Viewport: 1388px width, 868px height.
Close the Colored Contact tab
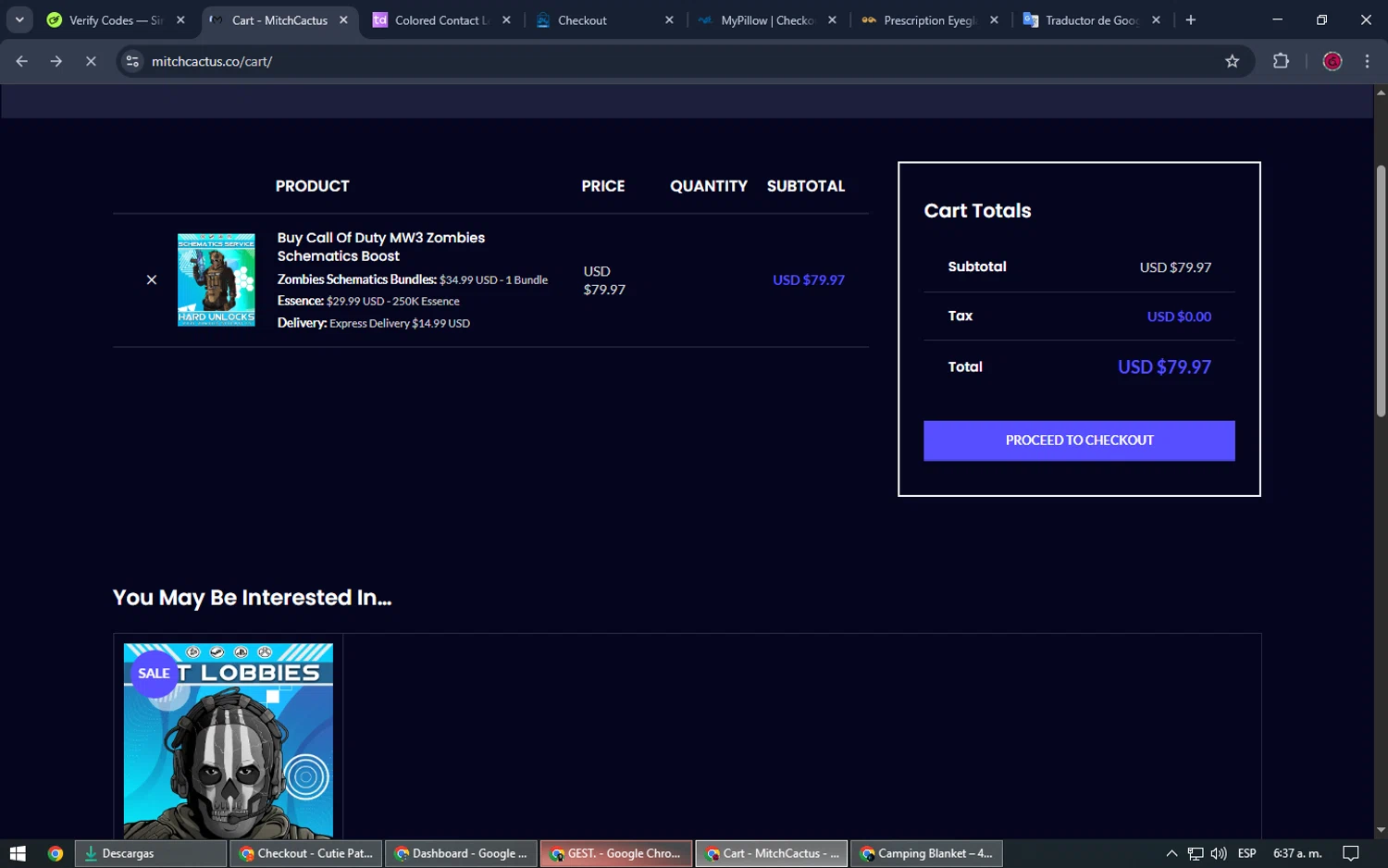pyautogui.click(x=506, y=20)
